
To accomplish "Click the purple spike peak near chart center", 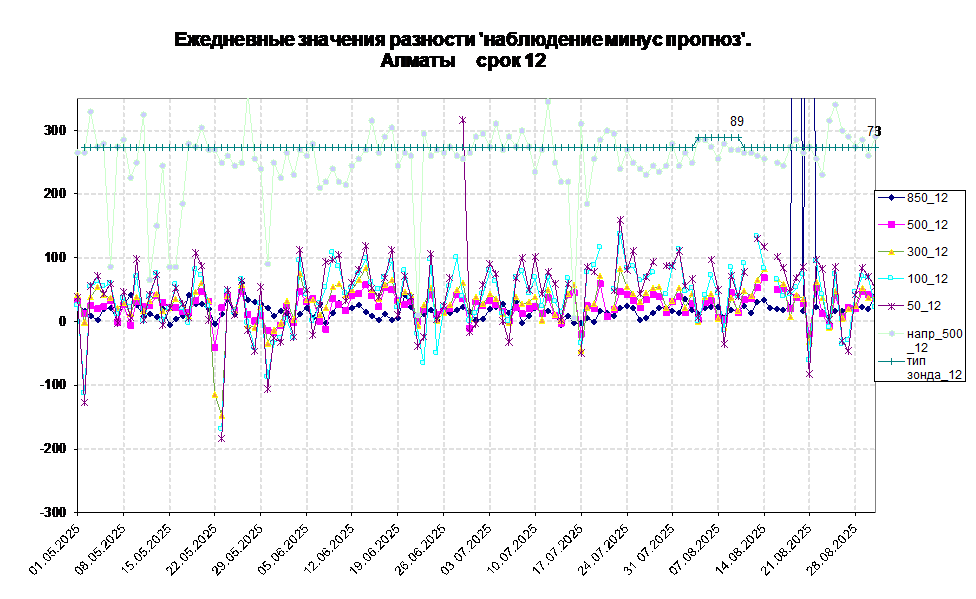I will click(463, 120).
